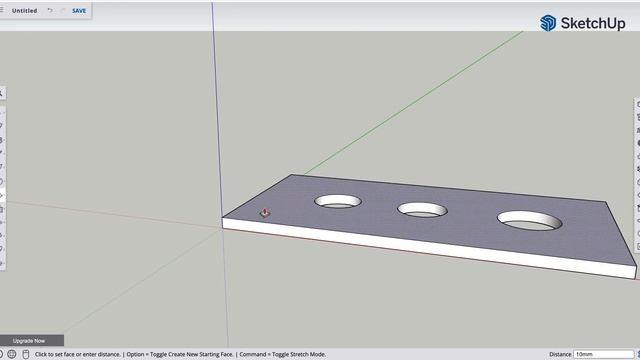Click the white front edge face of board
Screen dimensions: 640x360
coord(429,248)
